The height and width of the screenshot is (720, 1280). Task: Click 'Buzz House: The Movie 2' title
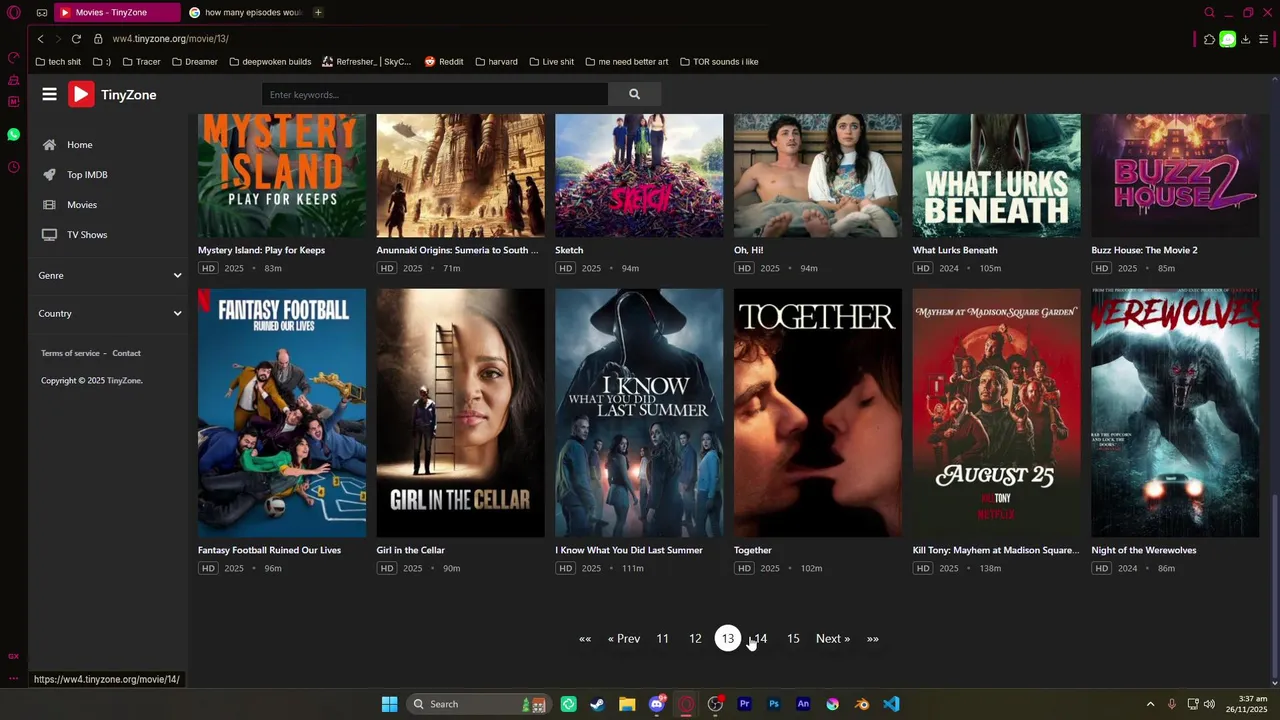[1144, 250]
